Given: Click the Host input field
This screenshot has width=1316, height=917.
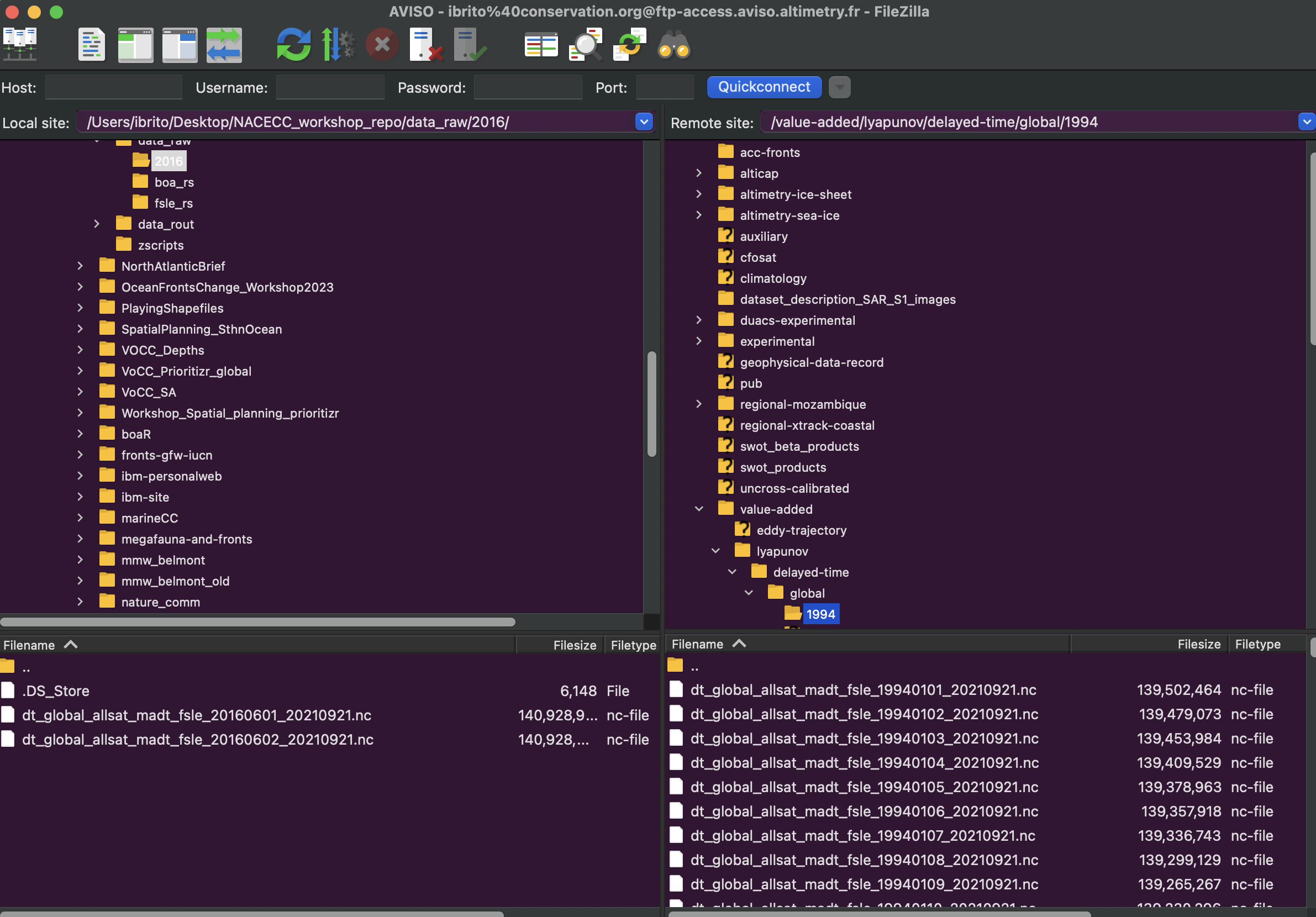Looking at the screenshot, I should coord(113,88).
